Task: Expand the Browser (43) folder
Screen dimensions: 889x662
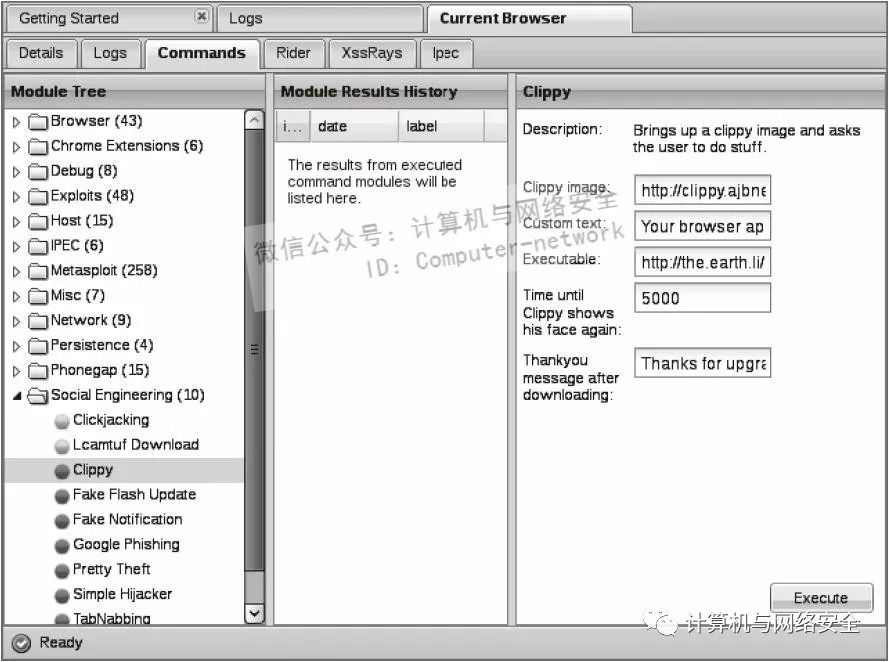Action: pos(16,122)
